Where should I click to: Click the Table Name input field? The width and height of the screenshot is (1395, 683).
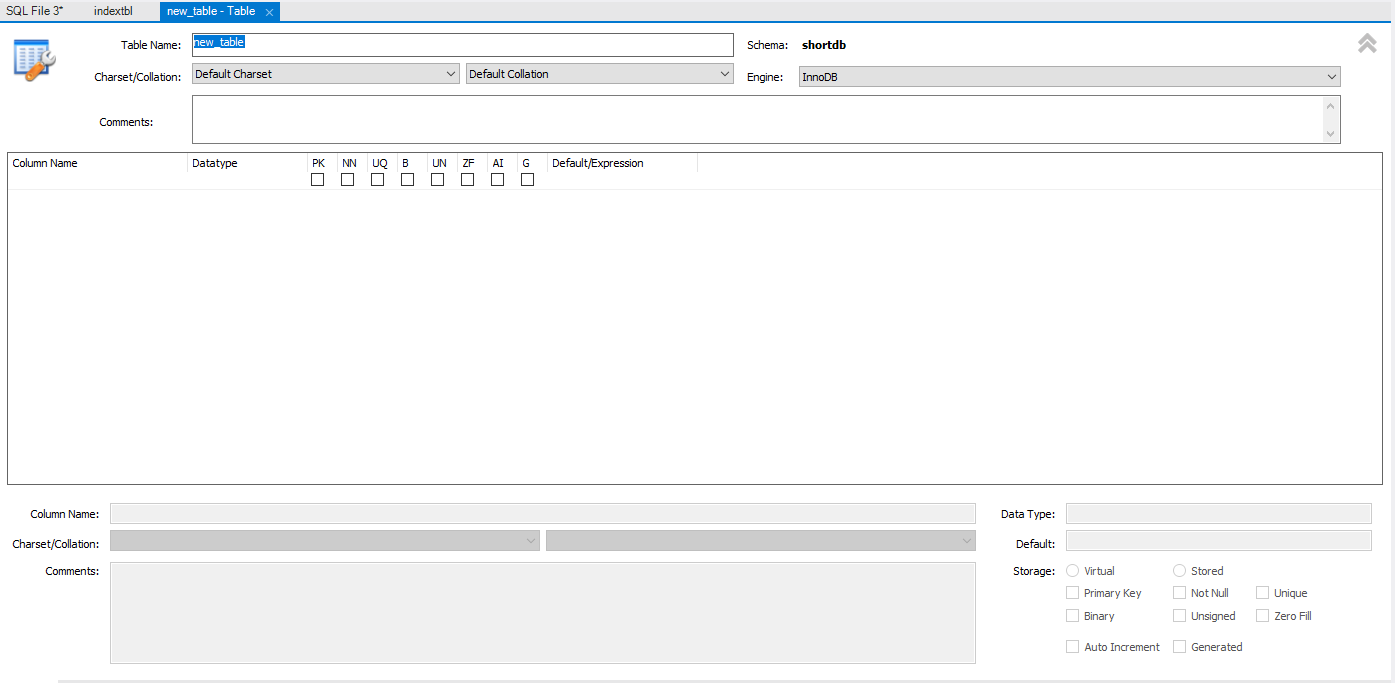462,45
